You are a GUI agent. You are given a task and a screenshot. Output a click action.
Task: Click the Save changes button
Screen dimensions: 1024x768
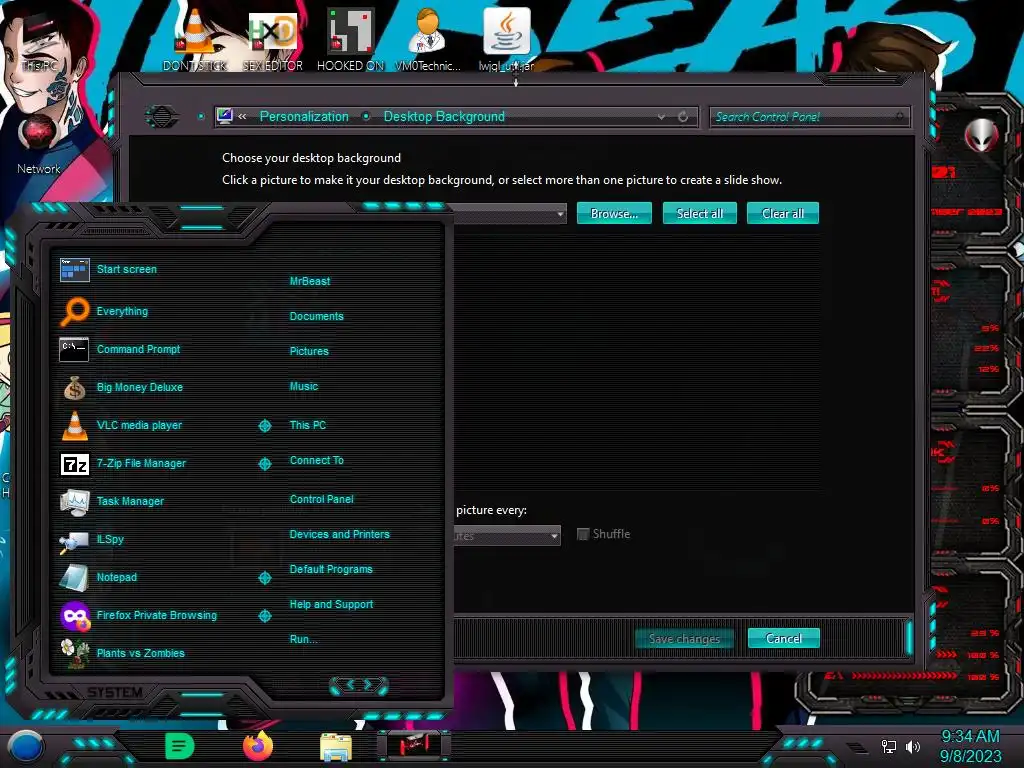point(684,639)
